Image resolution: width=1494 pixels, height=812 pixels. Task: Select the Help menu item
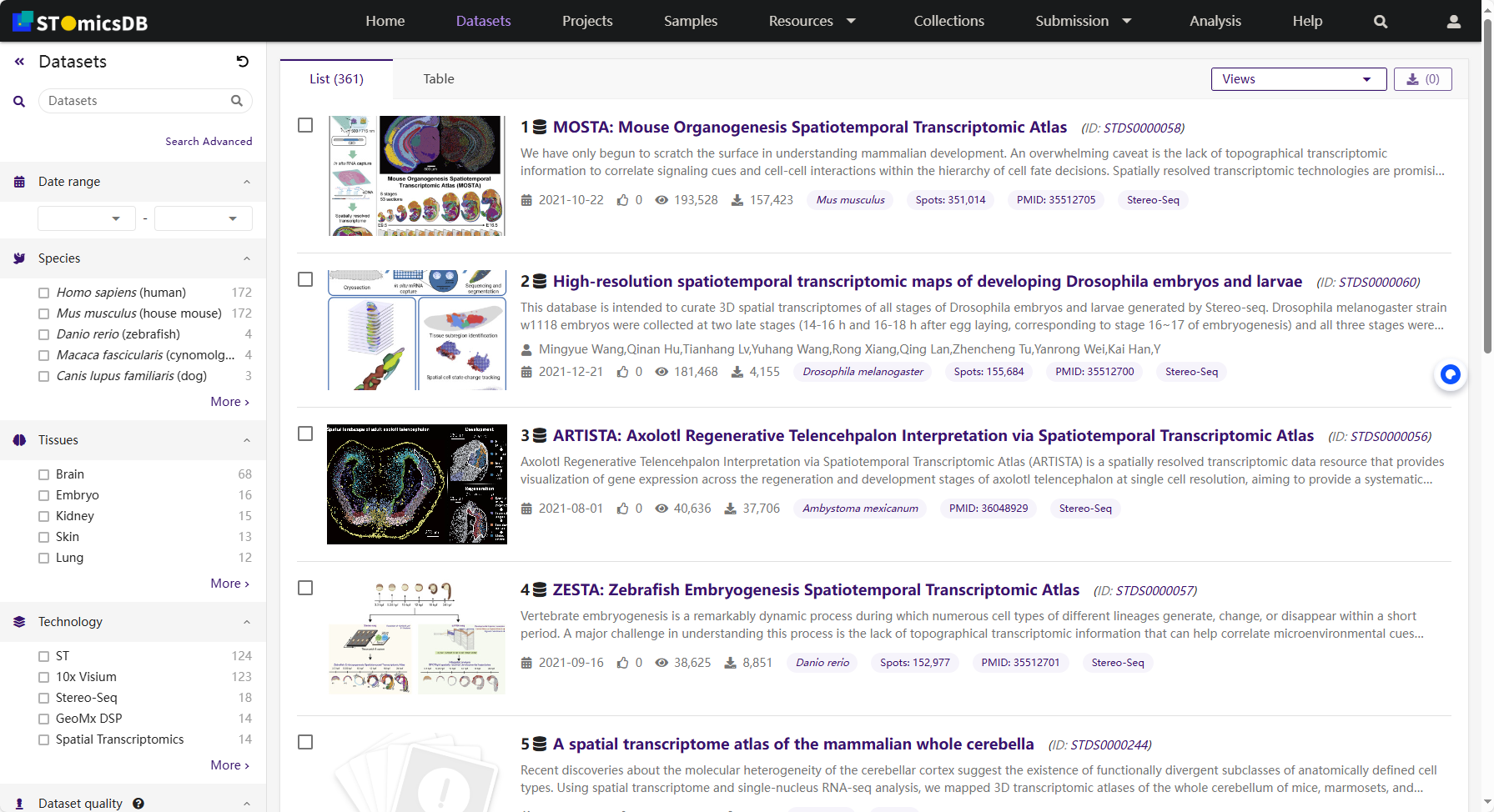pos(1307,21)
